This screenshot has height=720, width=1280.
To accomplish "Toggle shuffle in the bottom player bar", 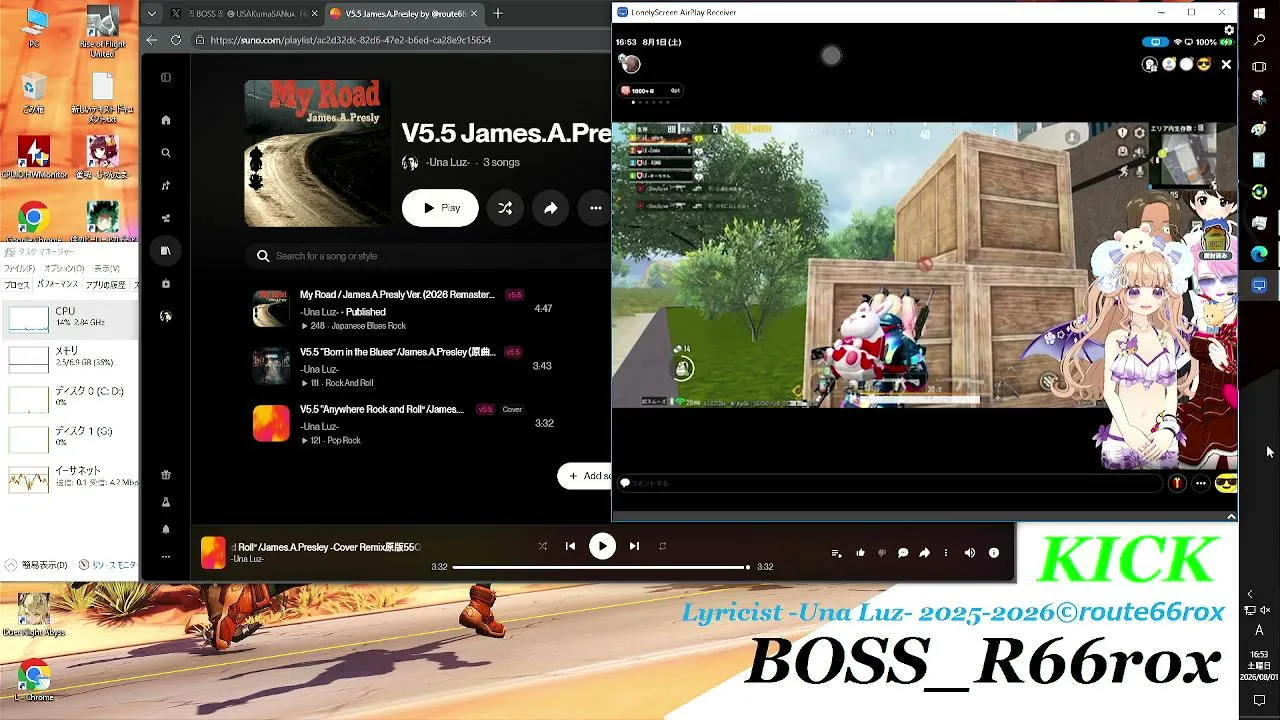I will tap(542, 546).
